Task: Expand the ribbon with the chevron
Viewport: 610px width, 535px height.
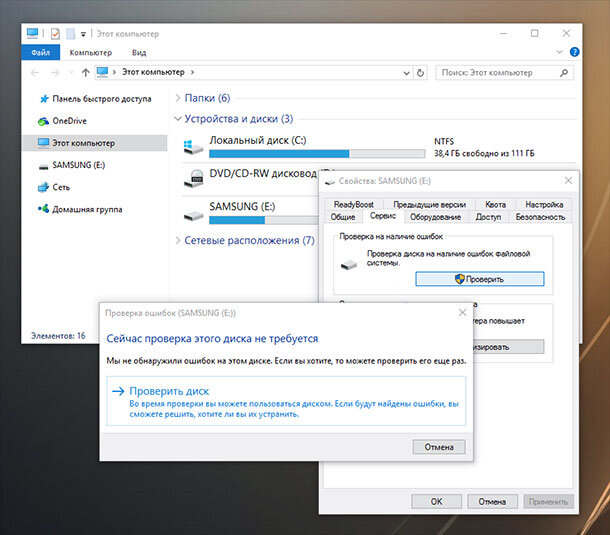Action: point(559,52)
